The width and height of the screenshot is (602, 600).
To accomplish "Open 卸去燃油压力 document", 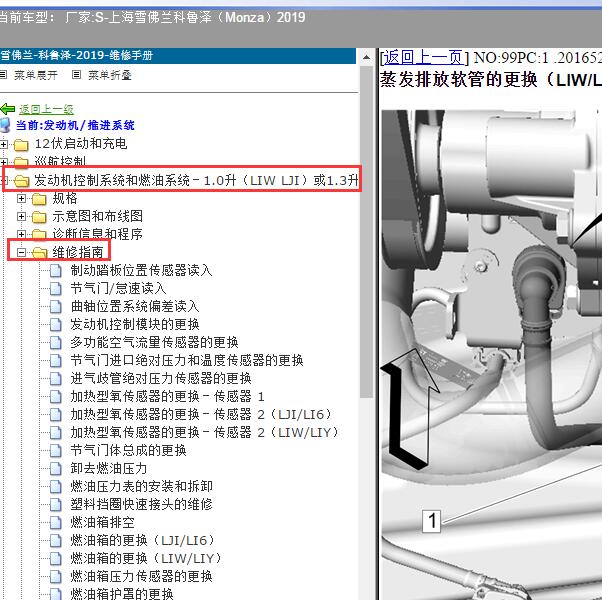I will tap(109, 468).
